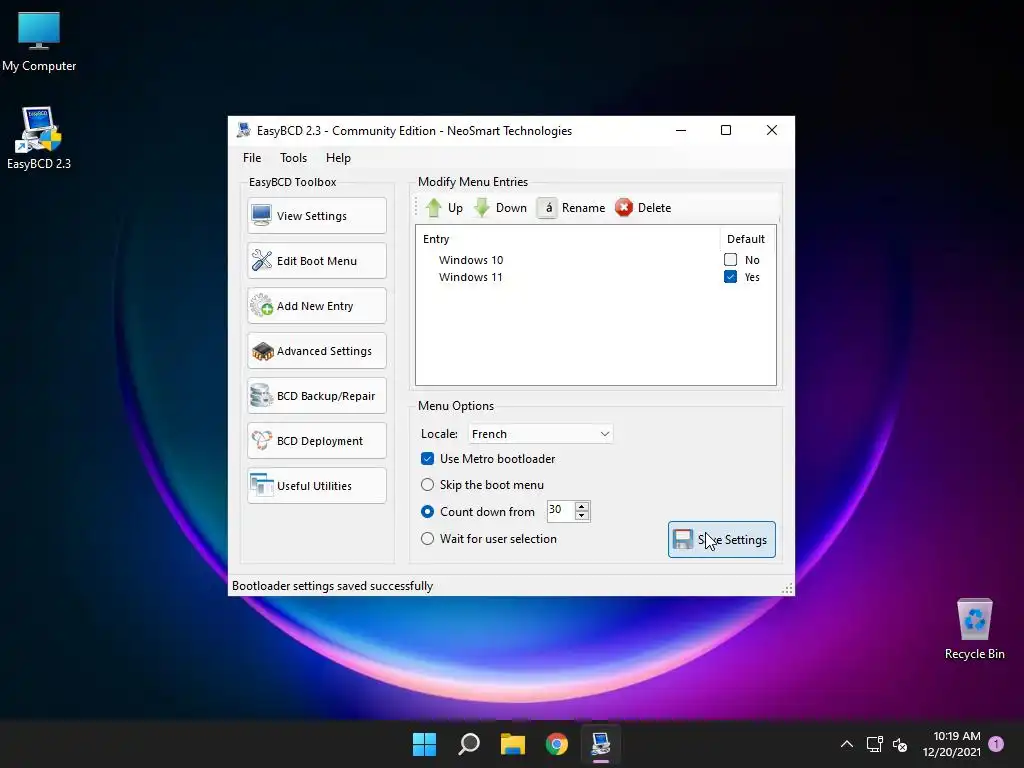Open View Settings in EasyBCD Toolbox

[x=317, y=216]
